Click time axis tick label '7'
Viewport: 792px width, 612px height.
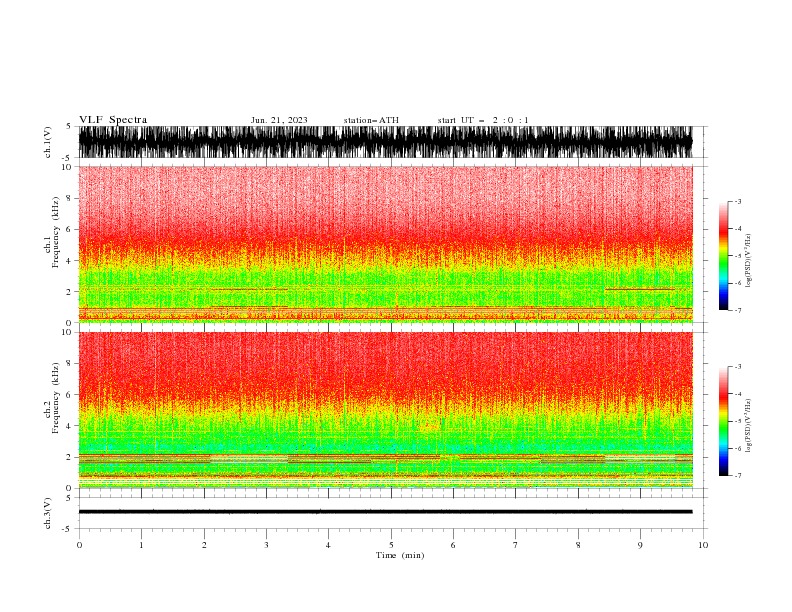coord(516,545)
